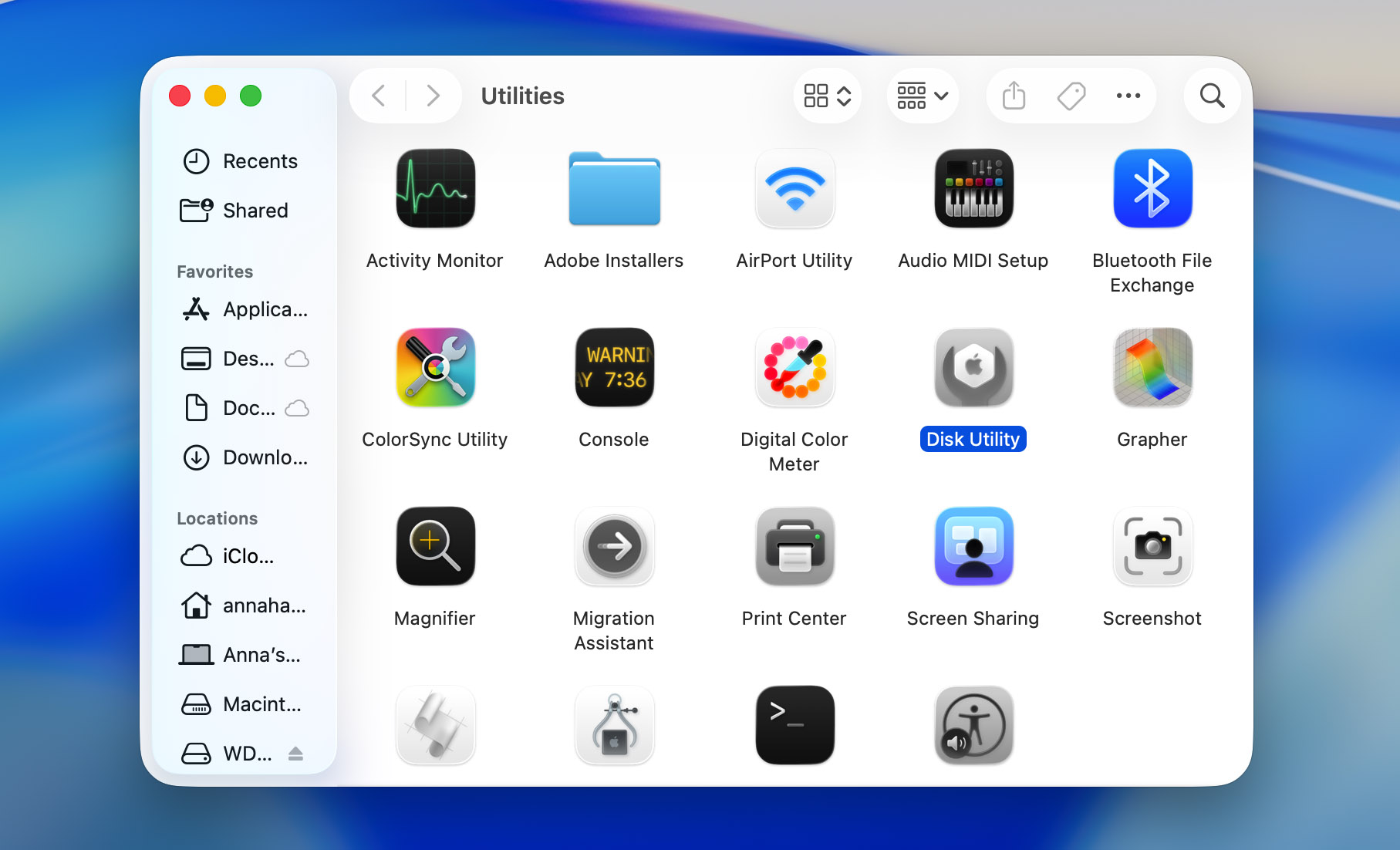Open the Activity Monitor app icon
Image resolution: width=1400 pixels, height=850 pixels.
point(435,188)
